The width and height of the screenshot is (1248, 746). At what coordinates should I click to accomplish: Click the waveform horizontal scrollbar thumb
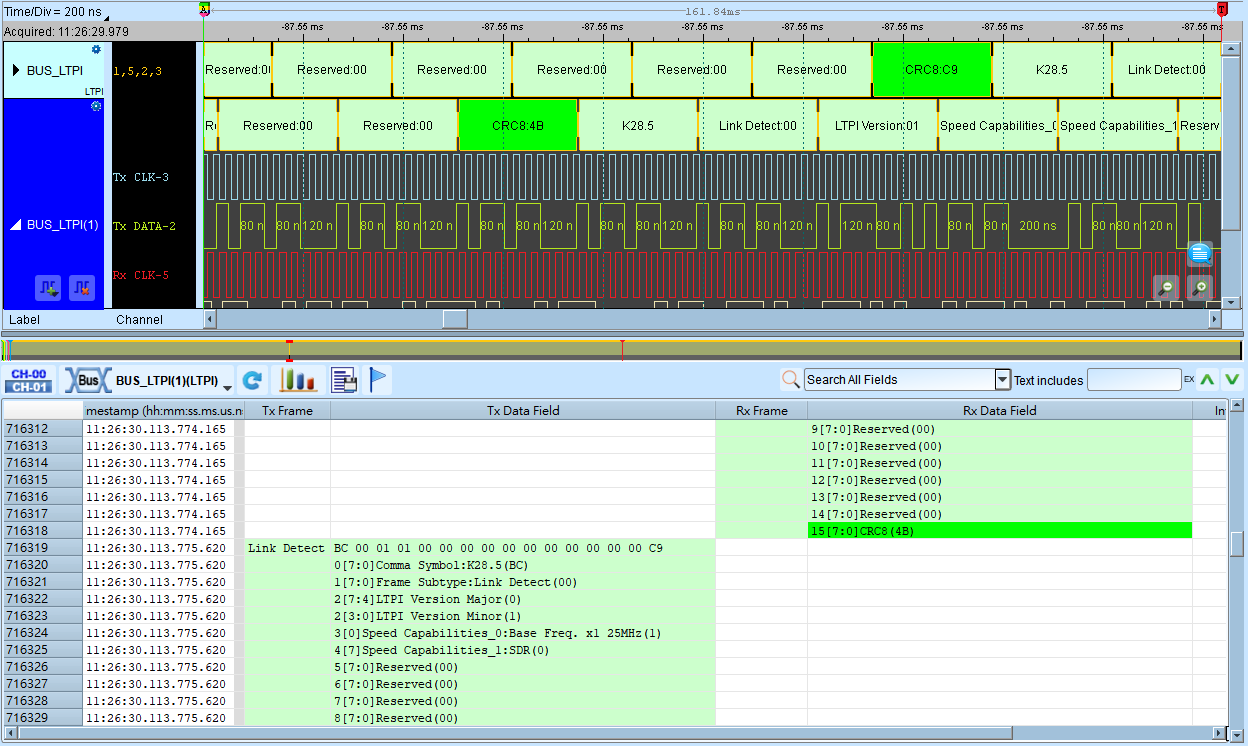(455, 319)
